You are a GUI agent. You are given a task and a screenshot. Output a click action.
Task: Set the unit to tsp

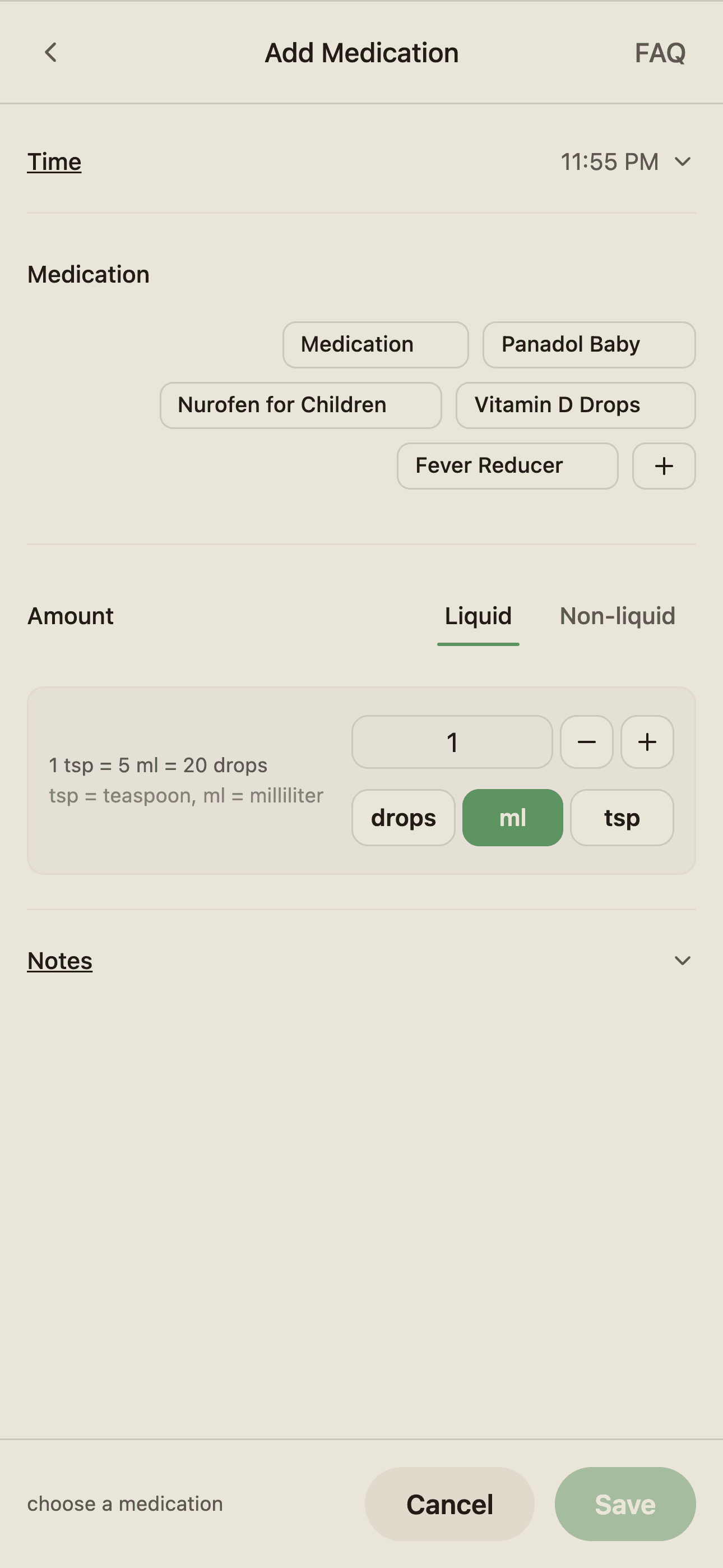622,818
